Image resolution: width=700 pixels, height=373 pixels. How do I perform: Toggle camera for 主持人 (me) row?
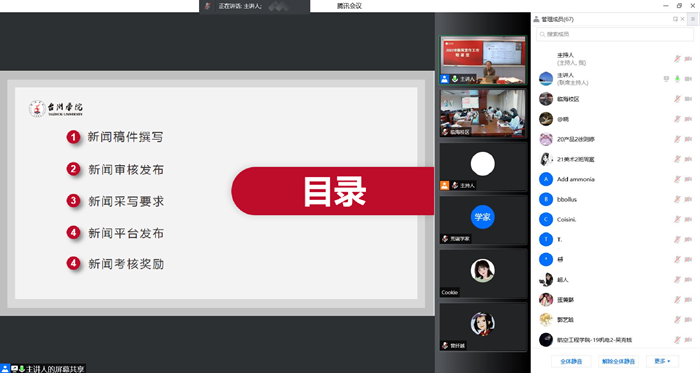[x=688, y=59]
